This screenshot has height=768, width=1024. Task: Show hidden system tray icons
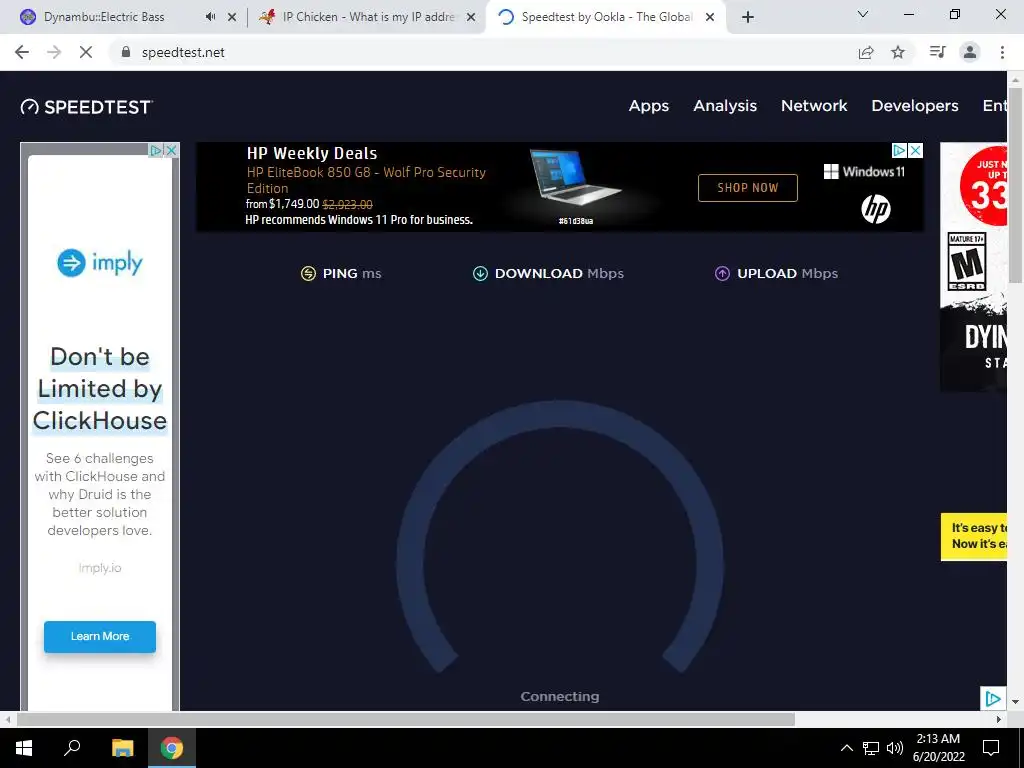tap(846, 748)
